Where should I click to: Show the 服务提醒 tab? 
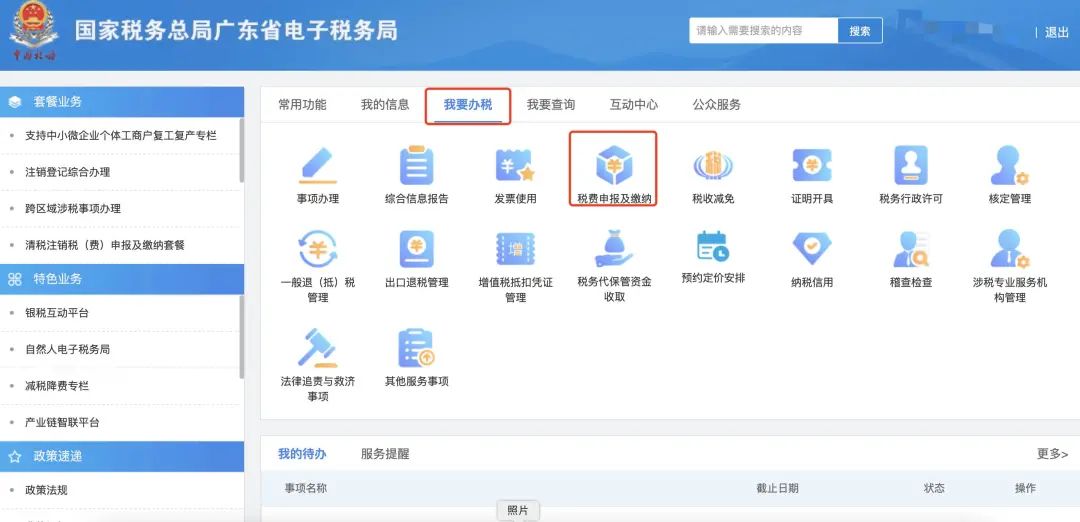385,454
